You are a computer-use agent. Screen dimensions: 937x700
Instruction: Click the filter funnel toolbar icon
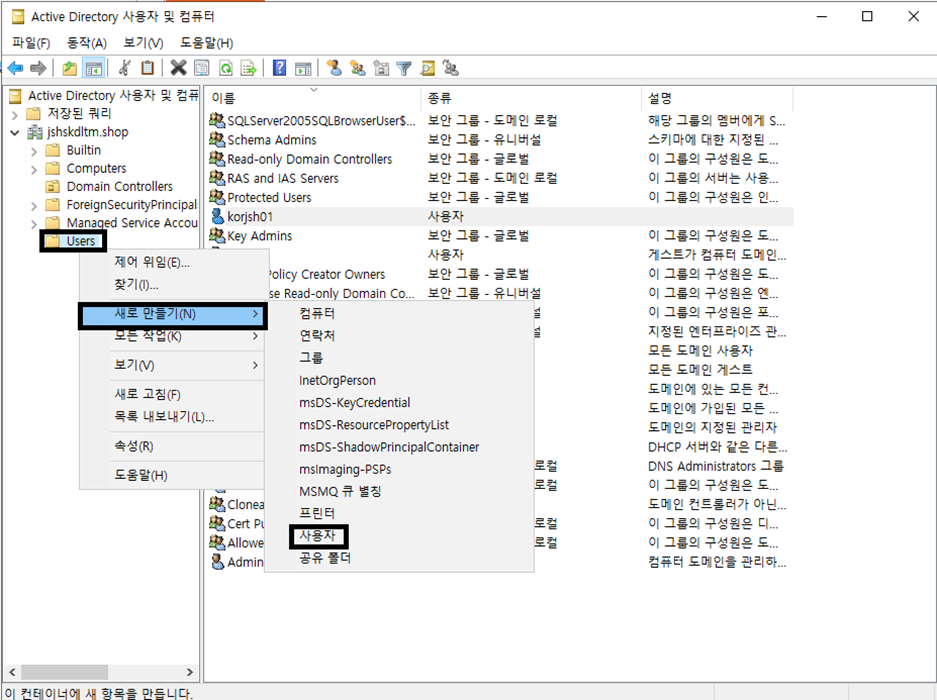click(x=404, y=68)
